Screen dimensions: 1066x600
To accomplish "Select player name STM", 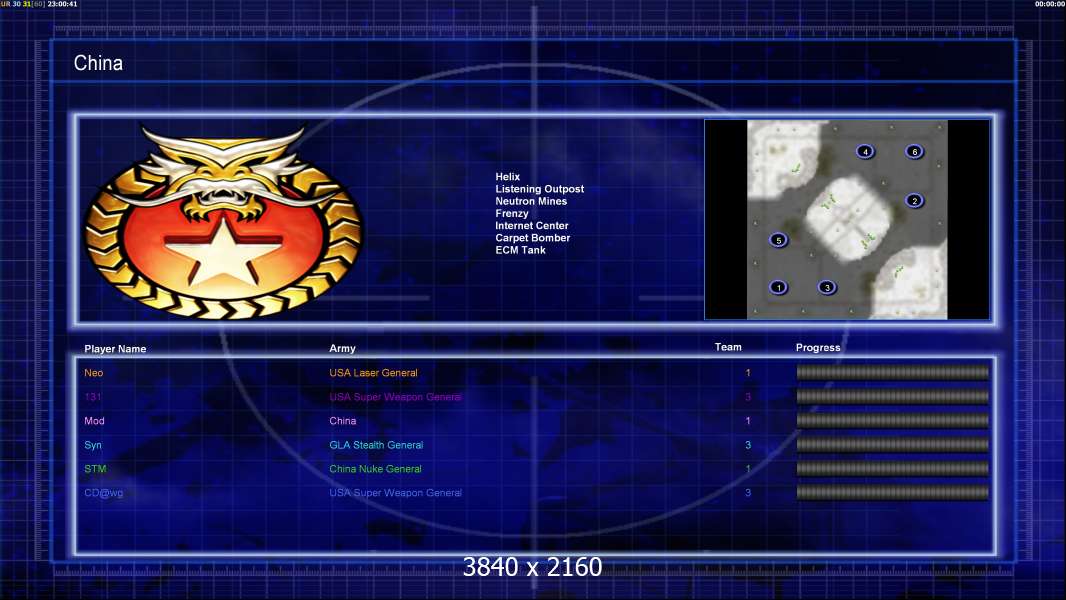I will [x=95, y=469].
